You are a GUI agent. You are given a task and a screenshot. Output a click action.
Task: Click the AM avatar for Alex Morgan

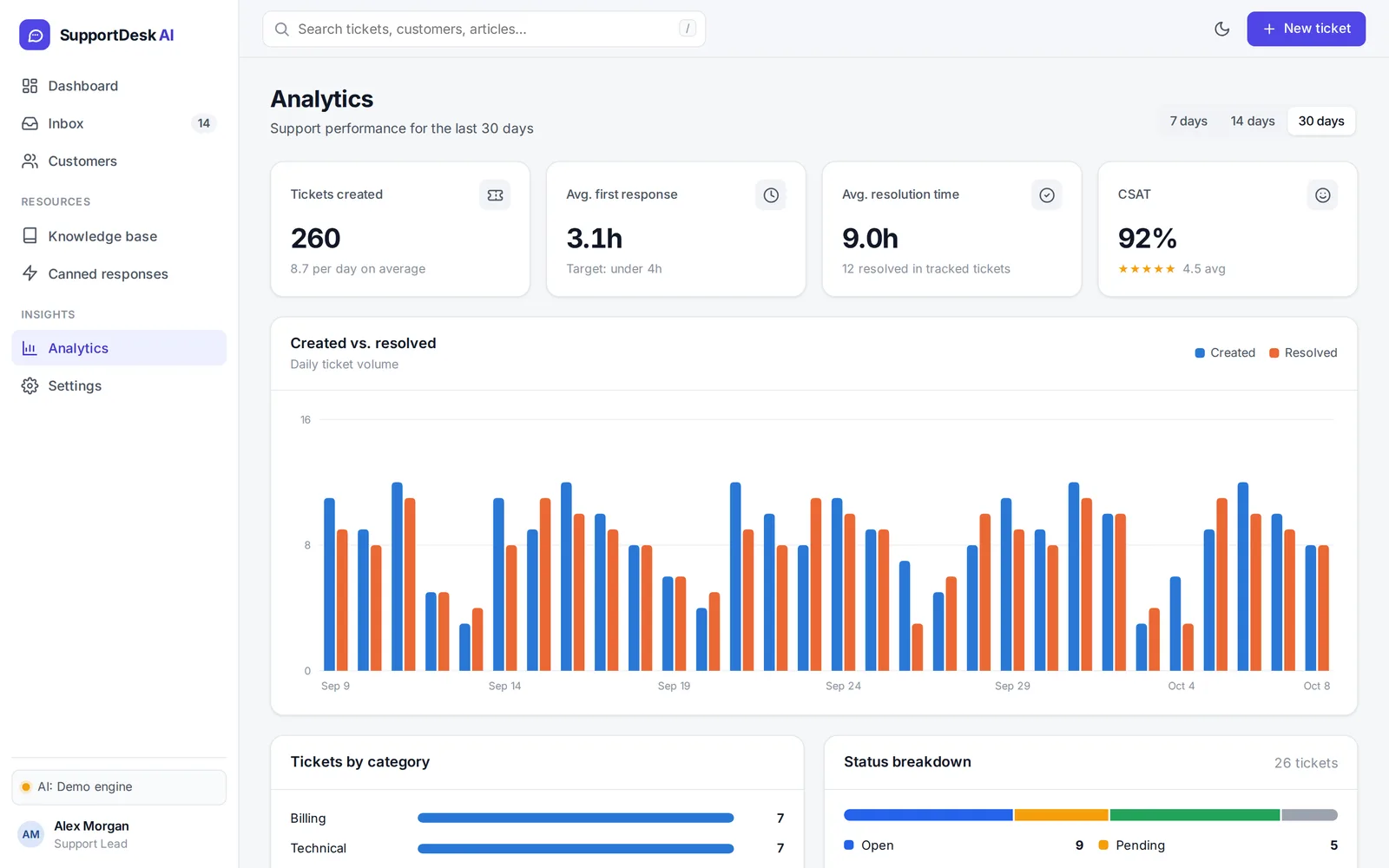(31, 834)
